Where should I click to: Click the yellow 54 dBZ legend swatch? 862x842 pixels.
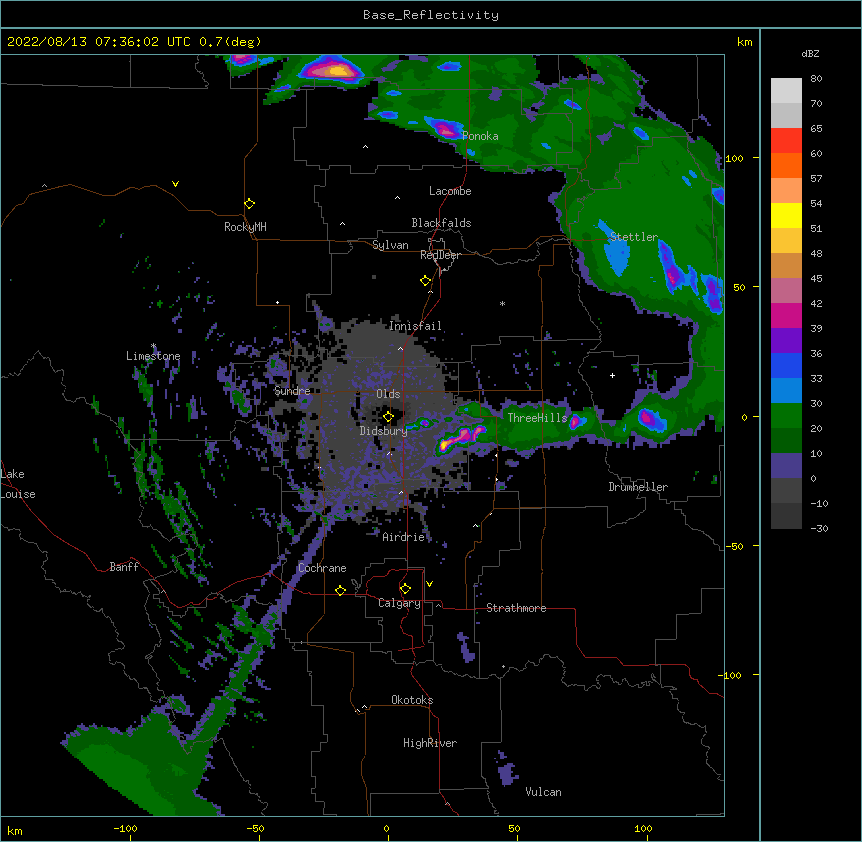[x=786, y=215]
